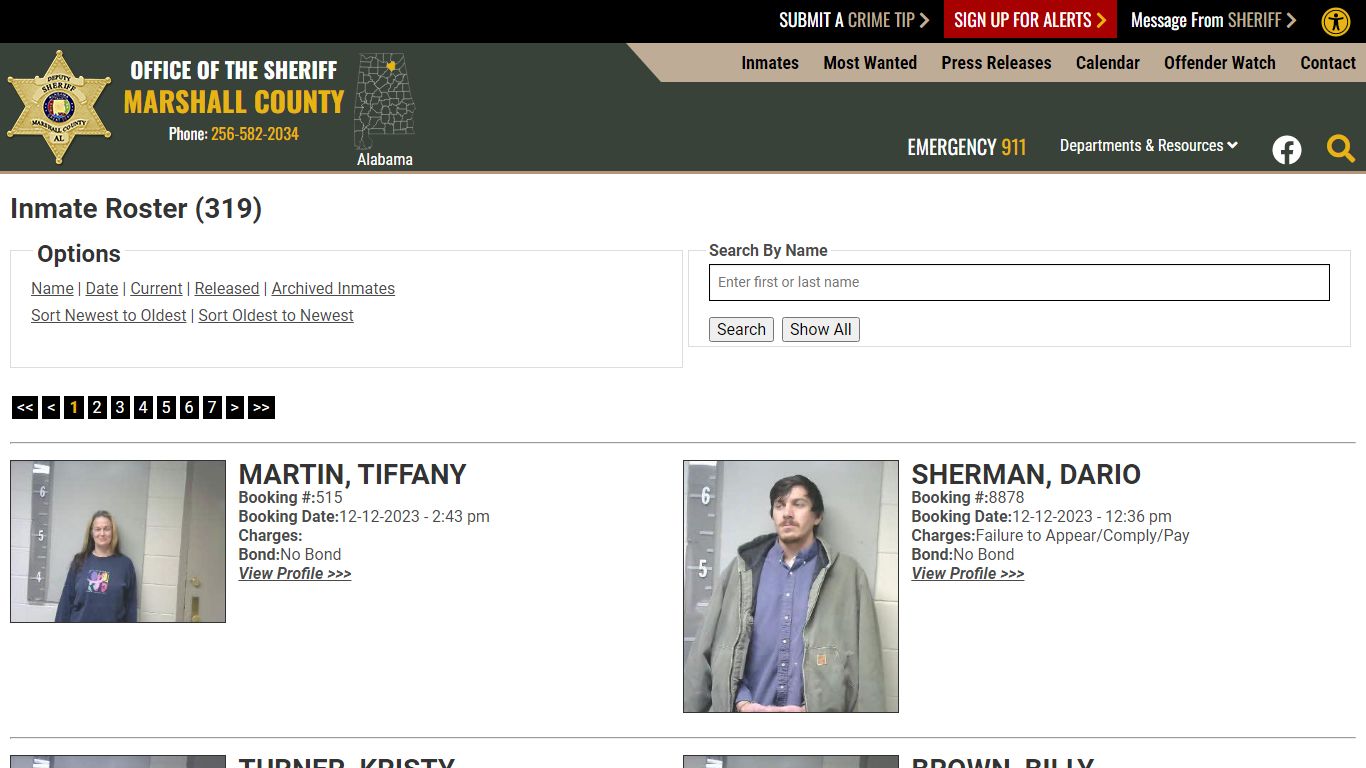Screen dimensions: 1366x768
Task: Click the Emergency 911 text
Action: point(966,147)
